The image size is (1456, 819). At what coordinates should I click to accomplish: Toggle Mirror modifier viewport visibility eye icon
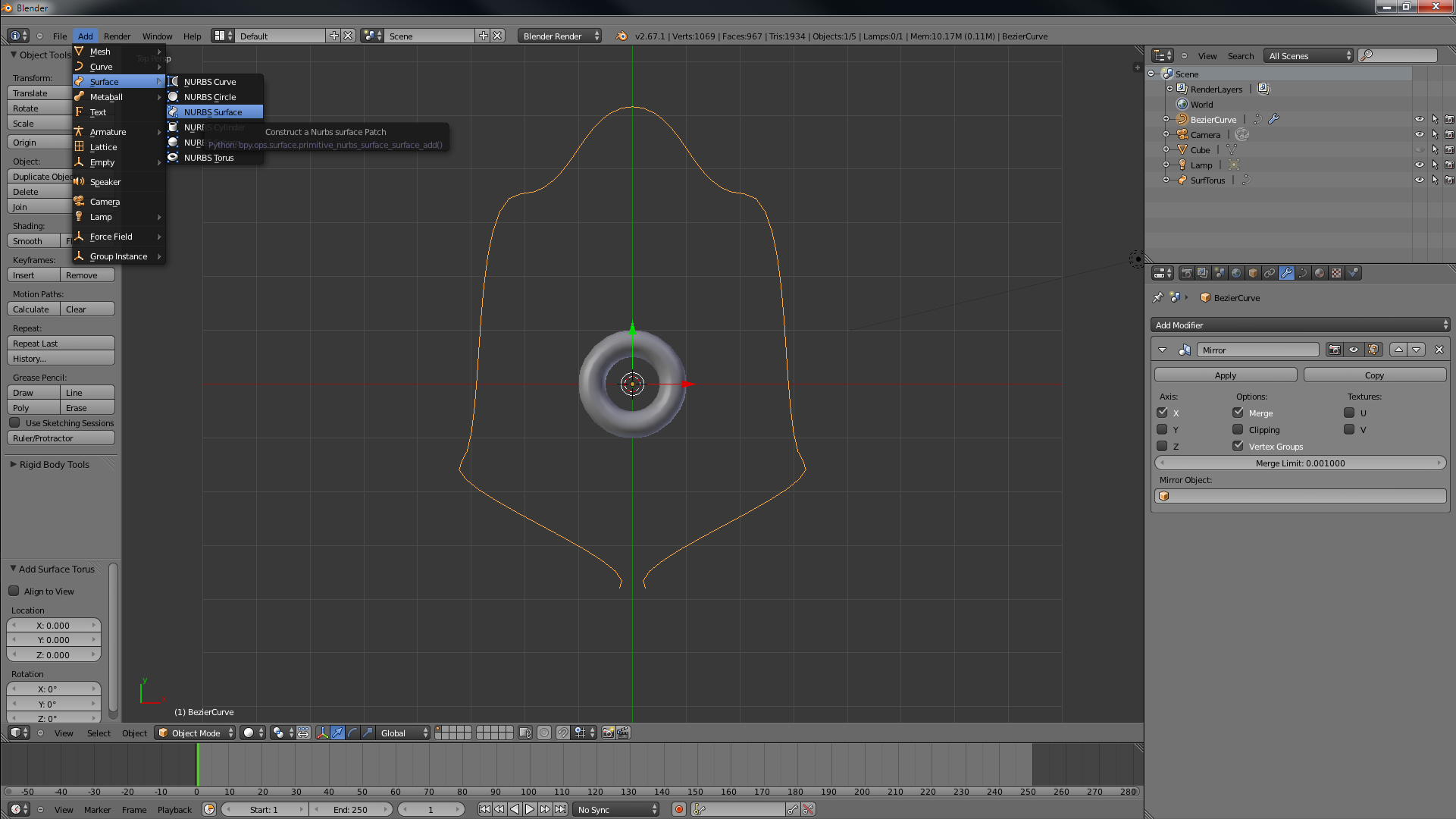tap(1354, 350)
